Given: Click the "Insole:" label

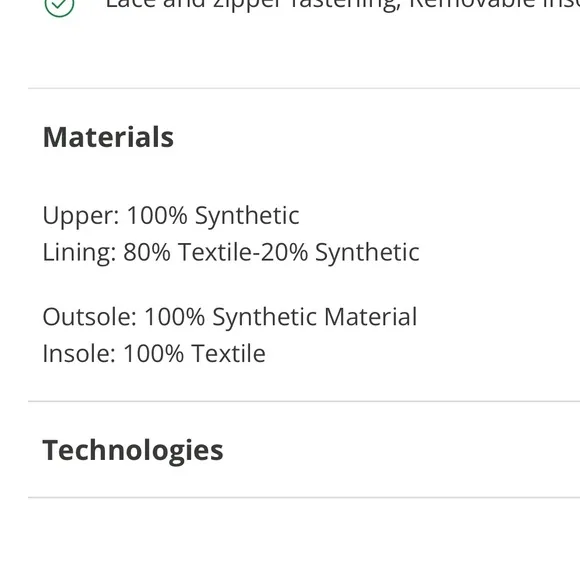Looking at the screenshot, I should coord(79,354).
